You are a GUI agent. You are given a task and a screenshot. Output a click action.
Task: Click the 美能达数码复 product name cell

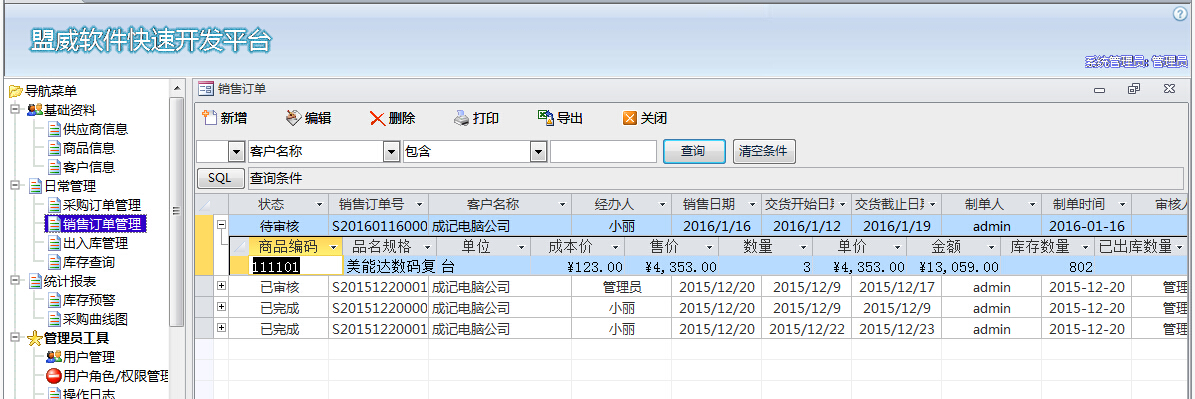390,267
